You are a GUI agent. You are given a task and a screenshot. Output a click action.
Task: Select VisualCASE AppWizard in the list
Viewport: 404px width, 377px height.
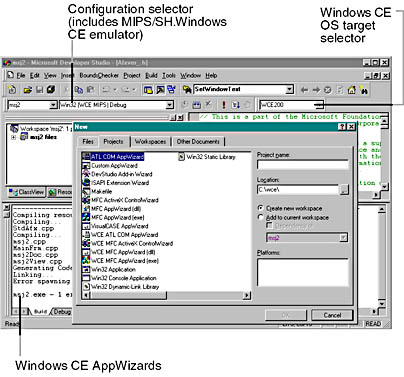(115, 226)
